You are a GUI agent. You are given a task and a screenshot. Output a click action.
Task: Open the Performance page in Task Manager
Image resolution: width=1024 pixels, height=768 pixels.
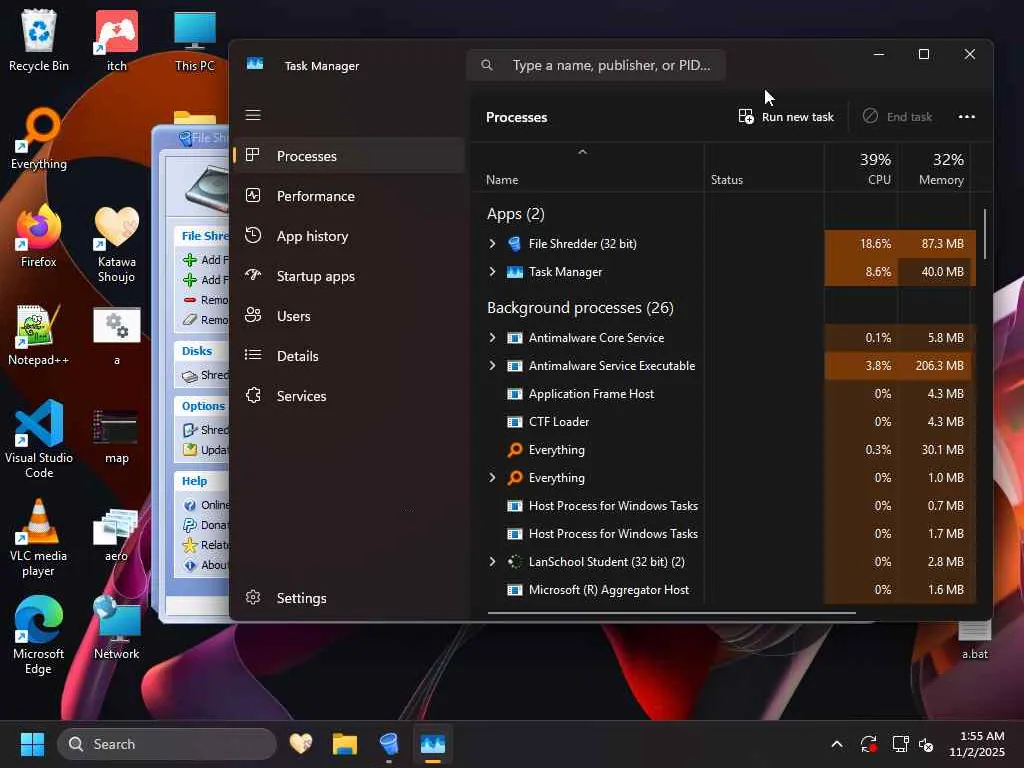(x=349, y=196)
